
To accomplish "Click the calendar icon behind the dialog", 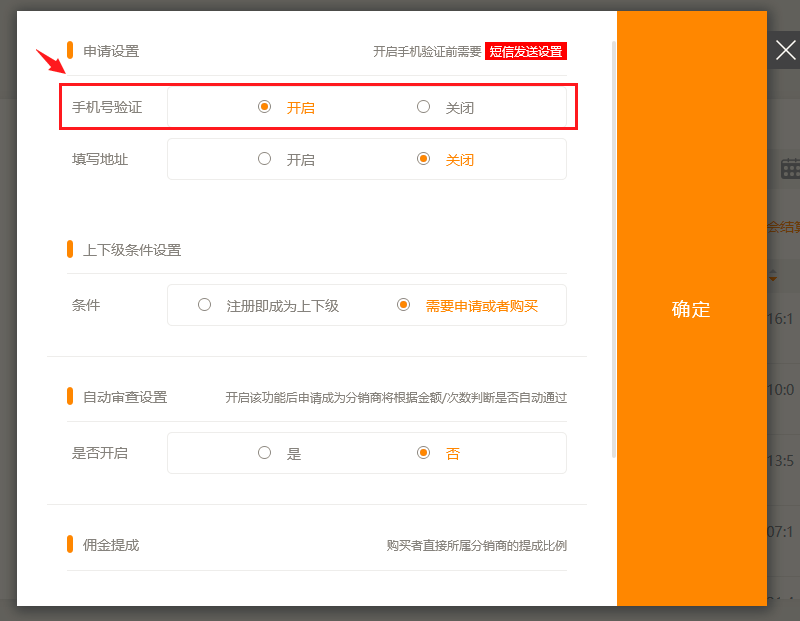I will tap(789, 168).
